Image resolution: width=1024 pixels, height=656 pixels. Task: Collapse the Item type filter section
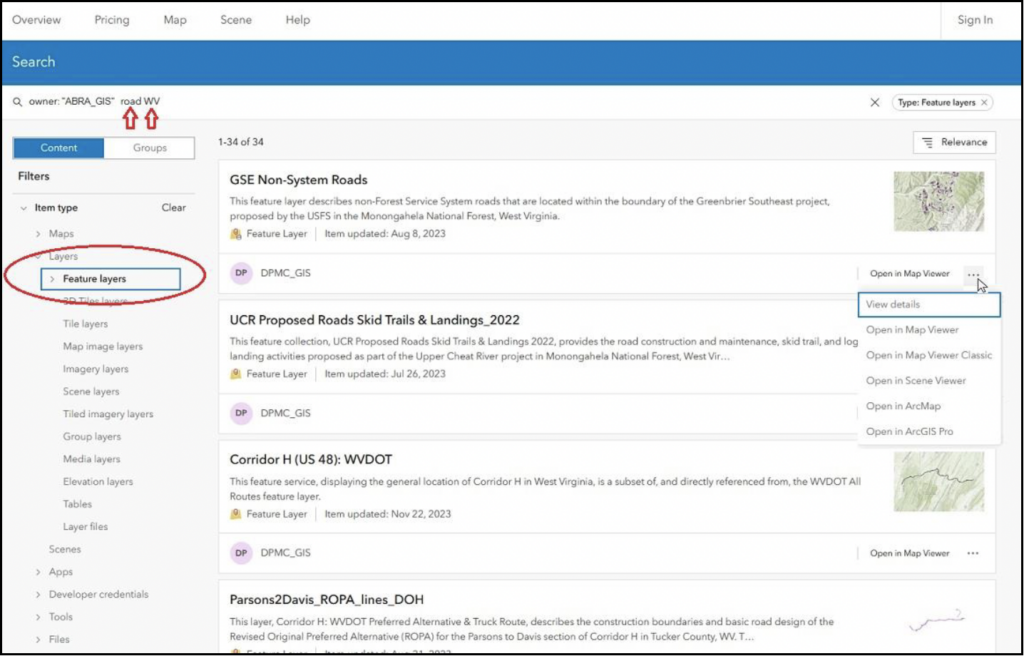tap(24, 208)
